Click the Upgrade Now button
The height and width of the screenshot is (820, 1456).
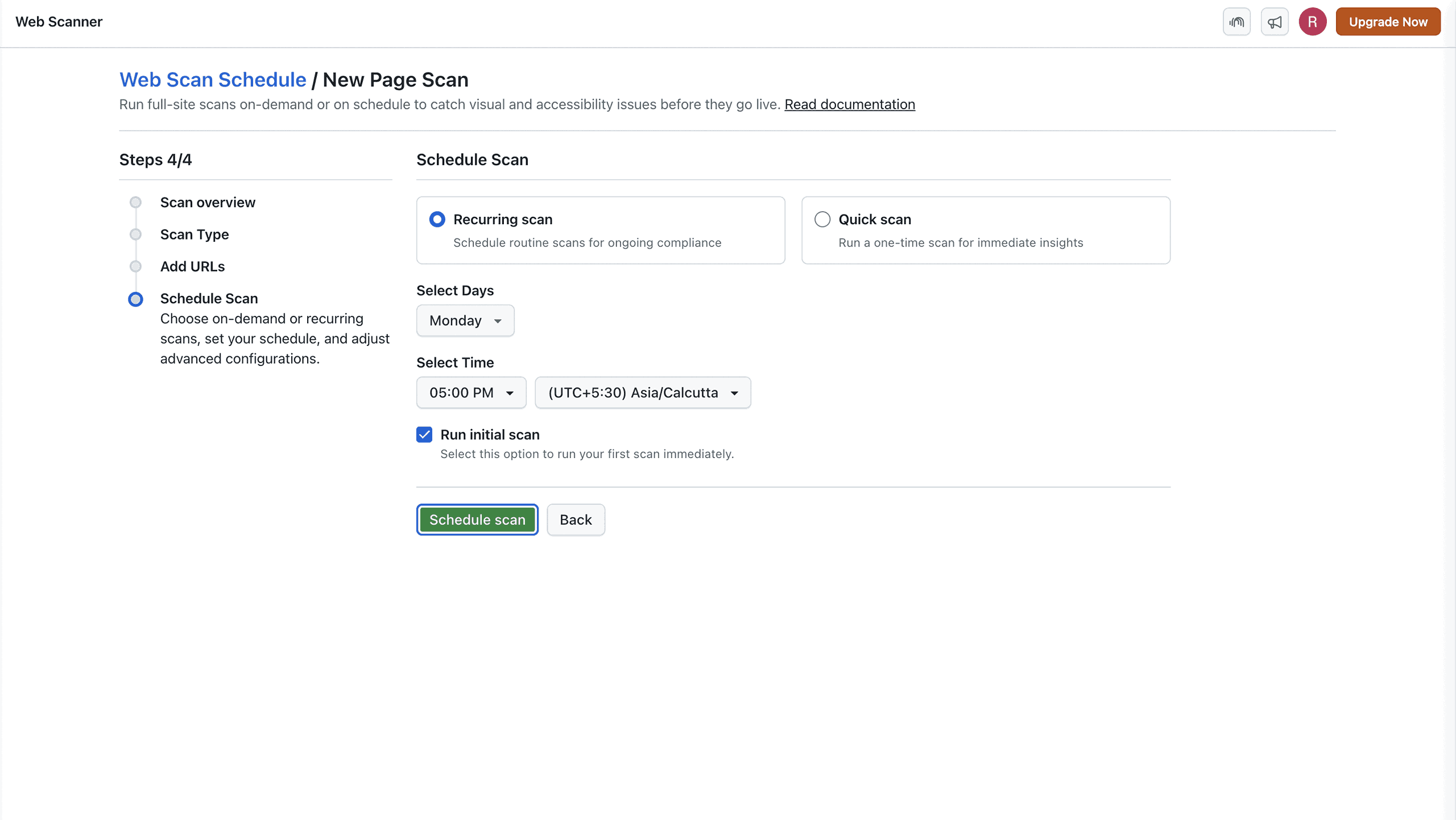[1388, 22]
